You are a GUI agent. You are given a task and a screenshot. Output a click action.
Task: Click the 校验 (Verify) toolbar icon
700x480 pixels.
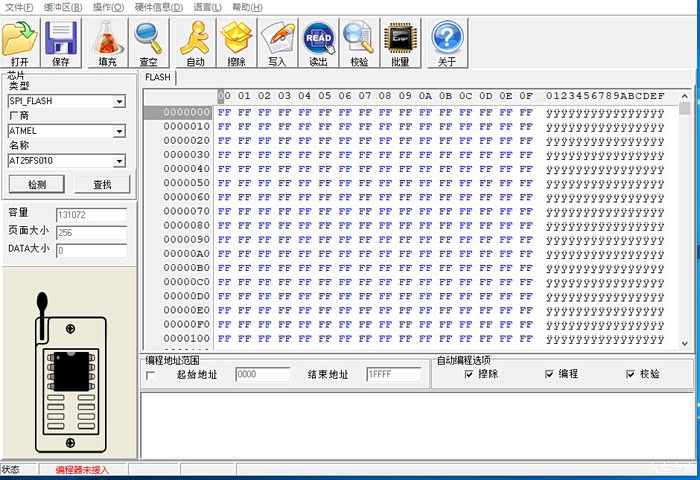tap(359, 40)
